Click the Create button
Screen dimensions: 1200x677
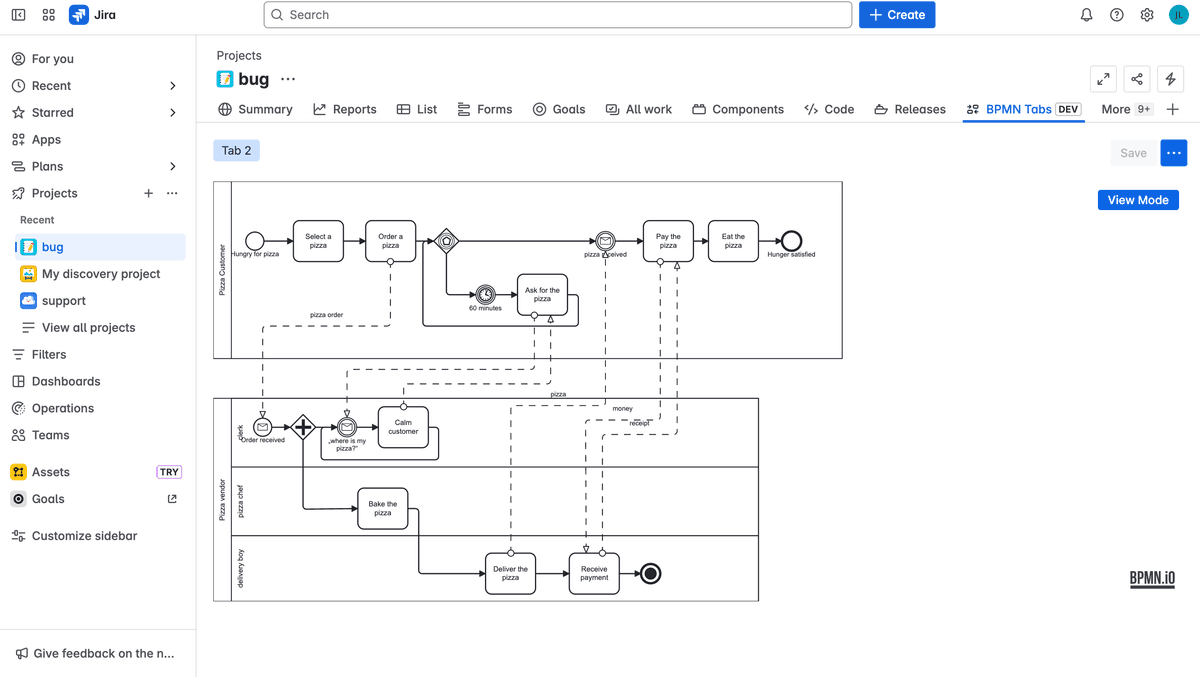point(897,15)
